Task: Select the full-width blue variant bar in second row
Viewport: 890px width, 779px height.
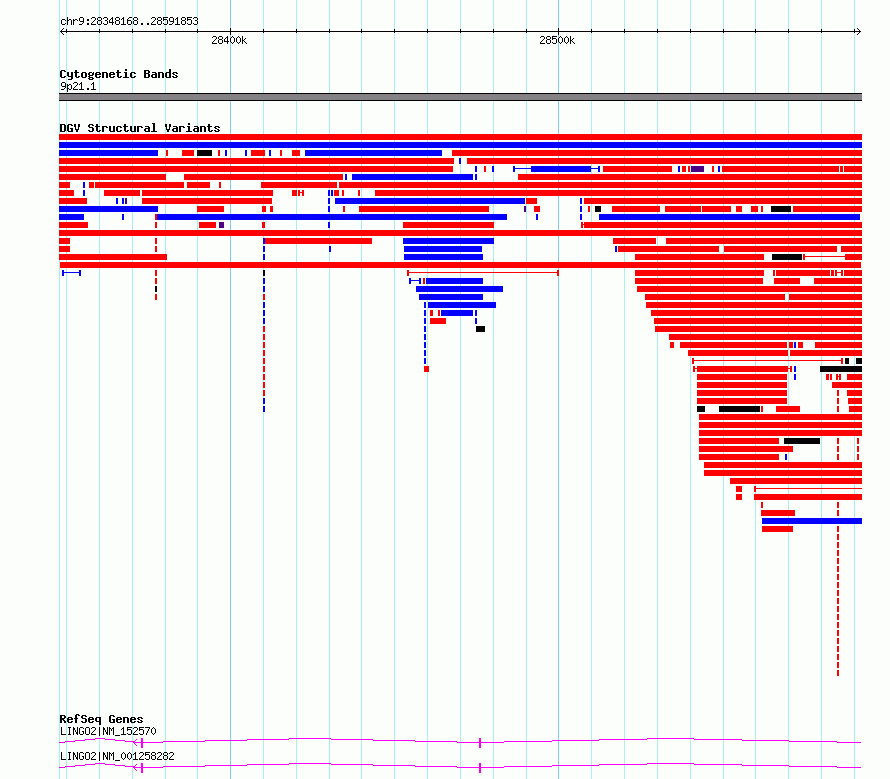Action: (x=460, y=145)
